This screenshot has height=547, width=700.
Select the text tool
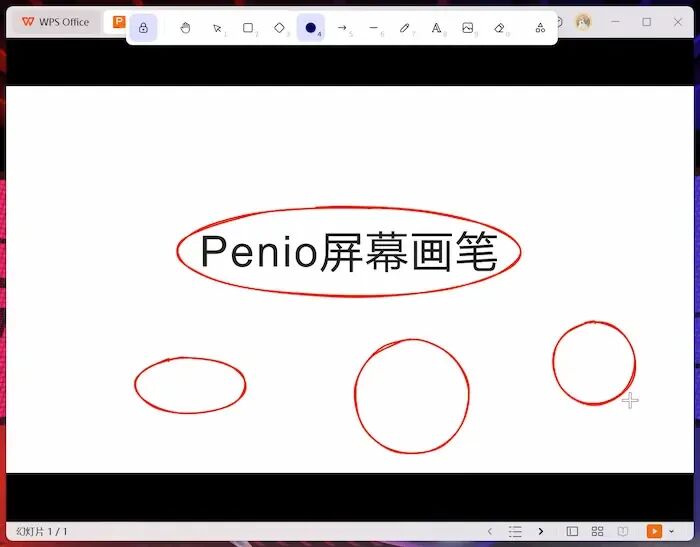437,28
